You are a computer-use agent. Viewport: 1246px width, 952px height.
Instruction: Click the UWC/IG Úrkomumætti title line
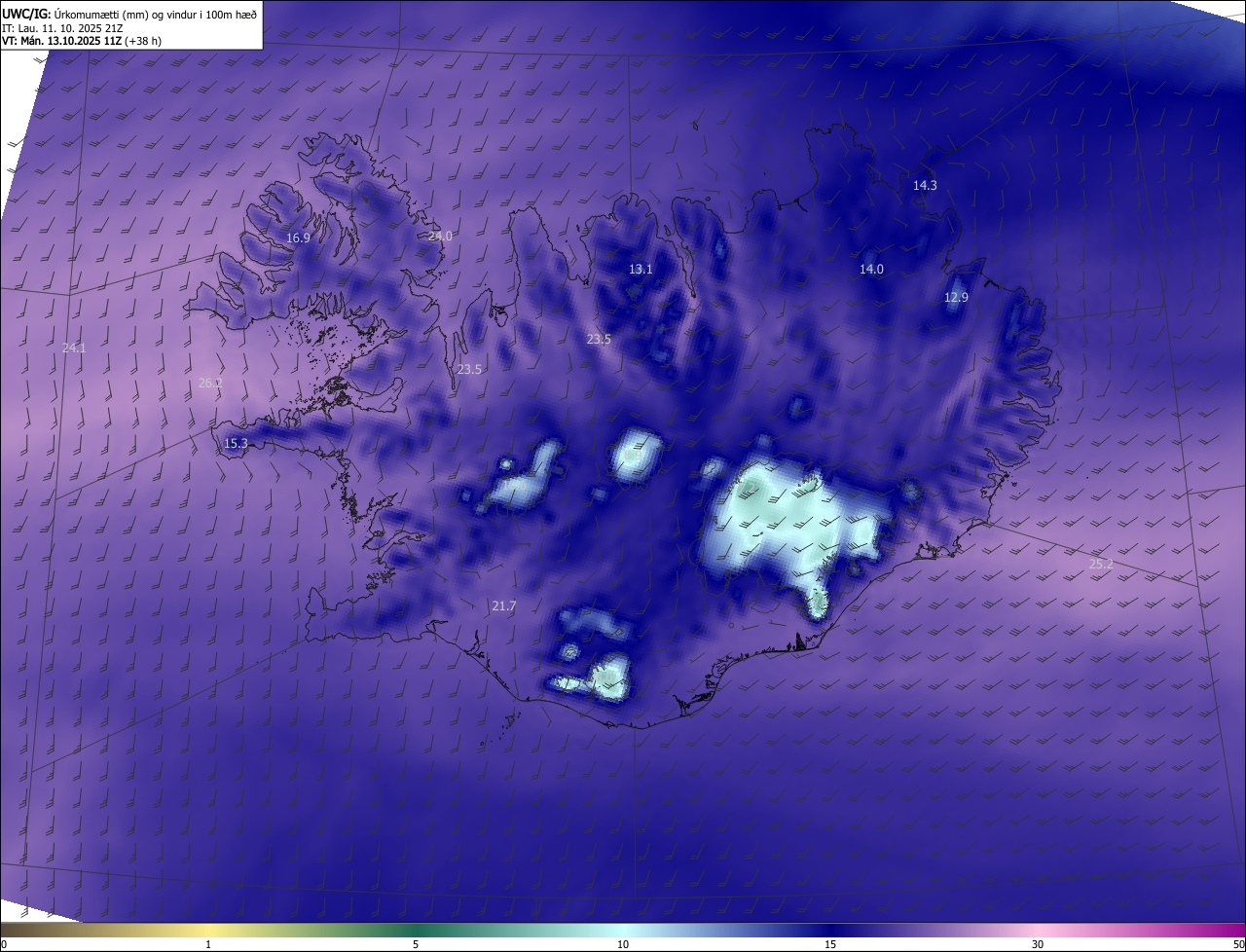[129, 14]
